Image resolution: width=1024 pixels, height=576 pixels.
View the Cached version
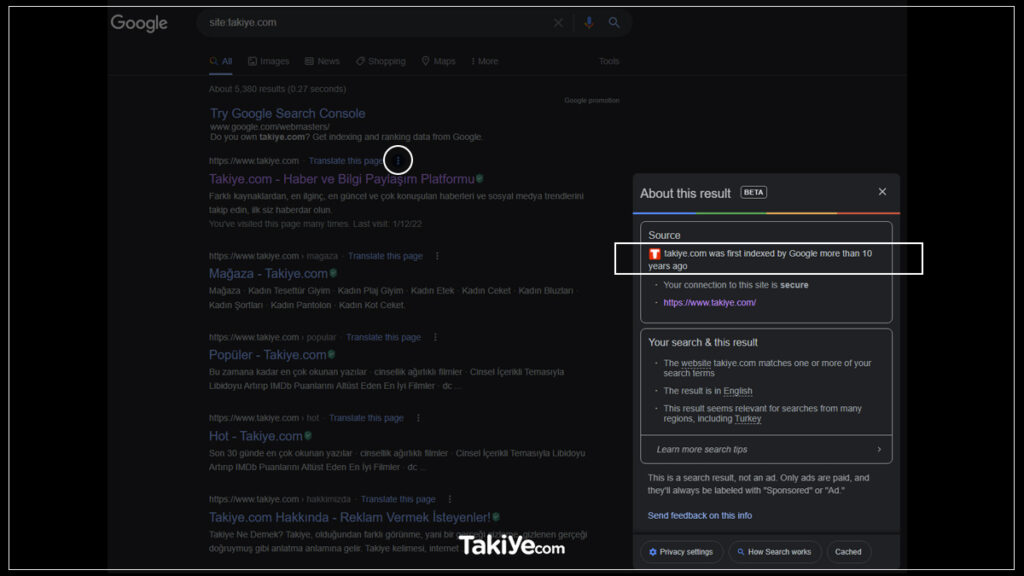coord(848,552)
